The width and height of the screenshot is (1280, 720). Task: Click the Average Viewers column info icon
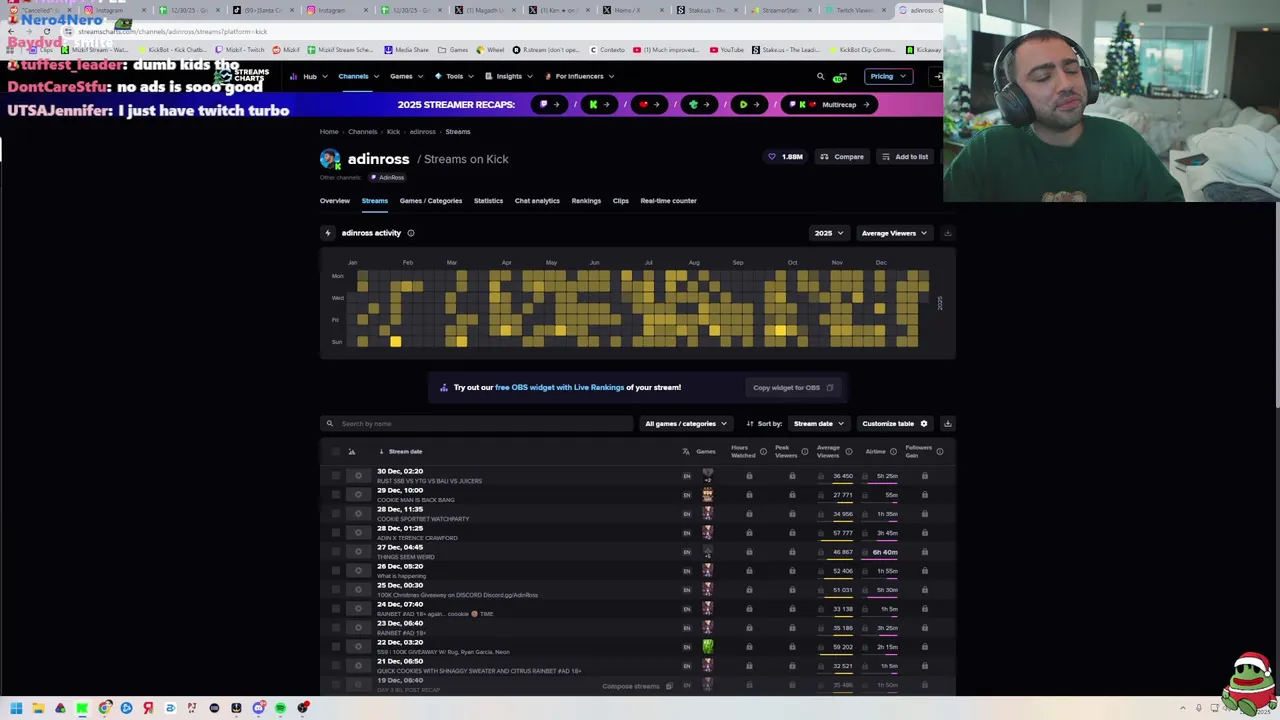848,452
